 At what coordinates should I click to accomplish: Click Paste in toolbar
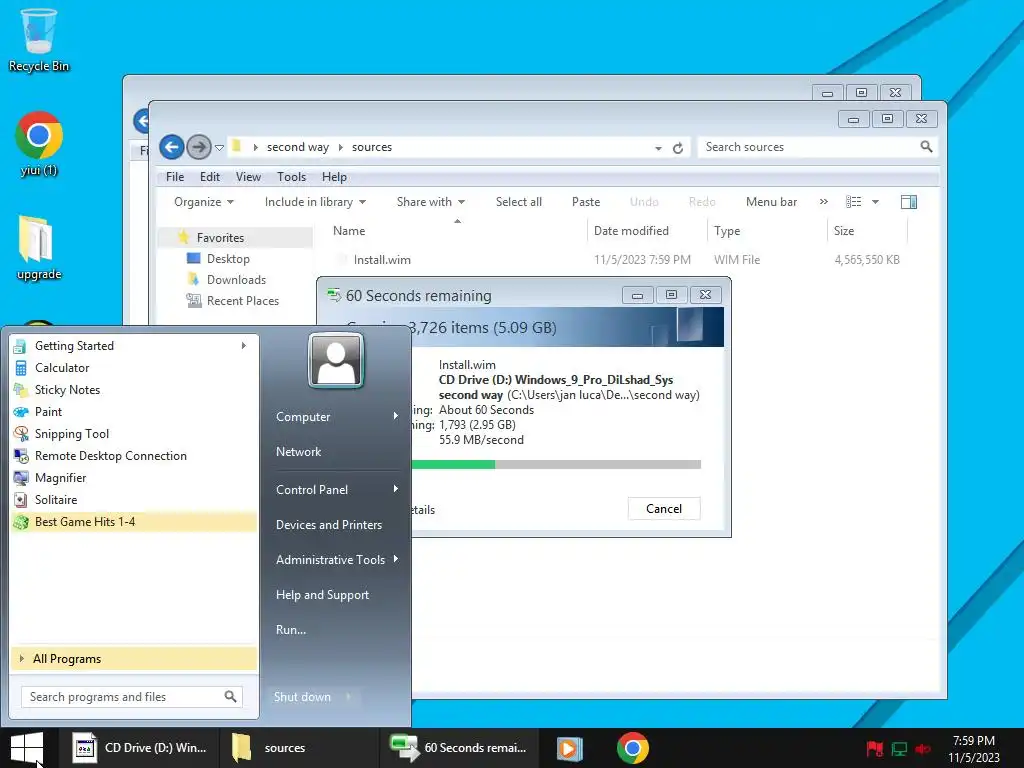(586, 202)
